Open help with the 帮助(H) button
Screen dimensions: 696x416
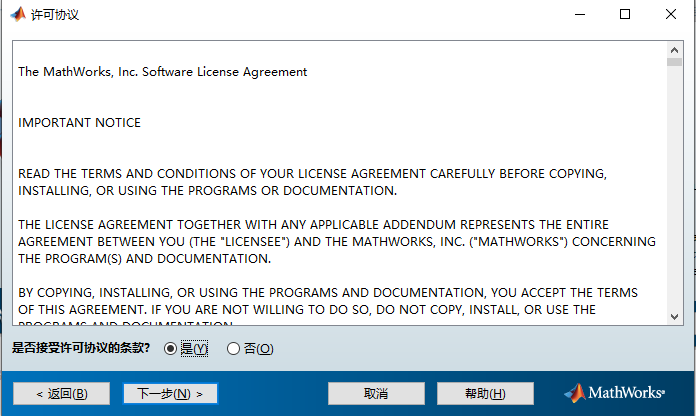tap(485, 394)
